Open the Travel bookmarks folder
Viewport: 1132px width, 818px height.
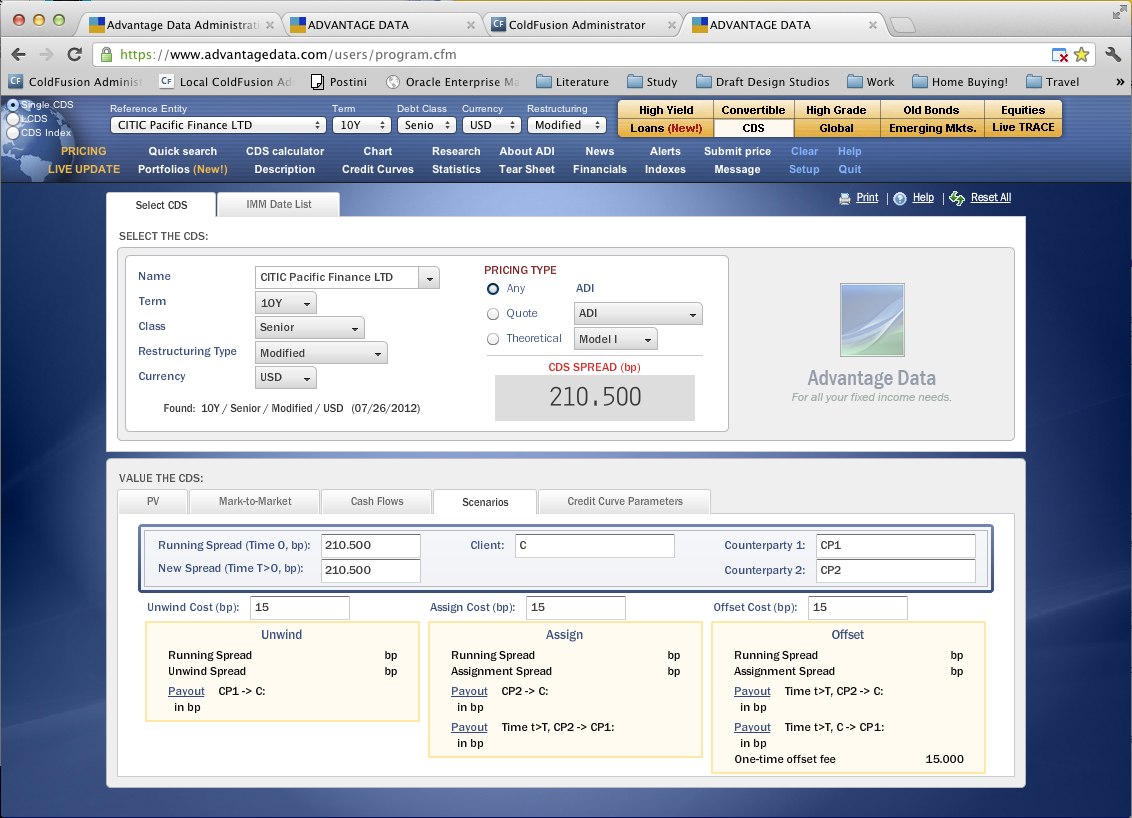(x=1053, y=82)
